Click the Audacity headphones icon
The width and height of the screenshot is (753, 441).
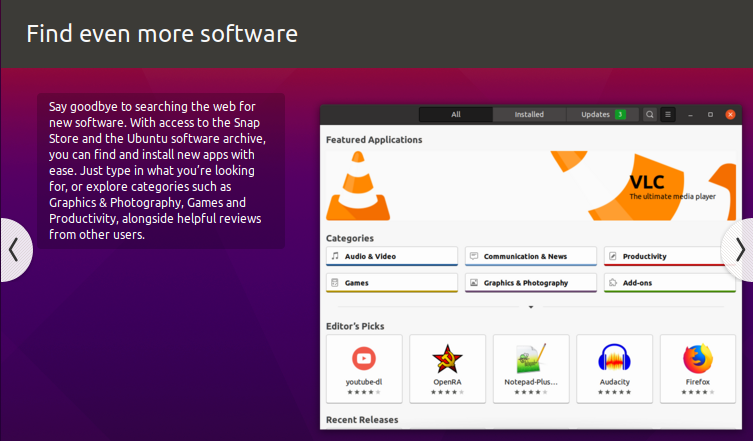[614, 359]
